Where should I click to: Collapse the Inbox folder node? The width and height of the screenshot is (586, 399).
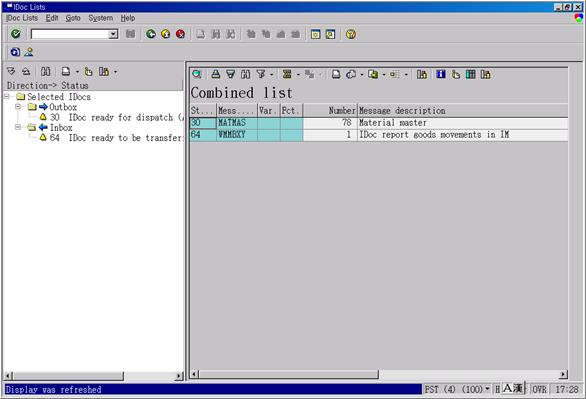click(x=18, y=127)
